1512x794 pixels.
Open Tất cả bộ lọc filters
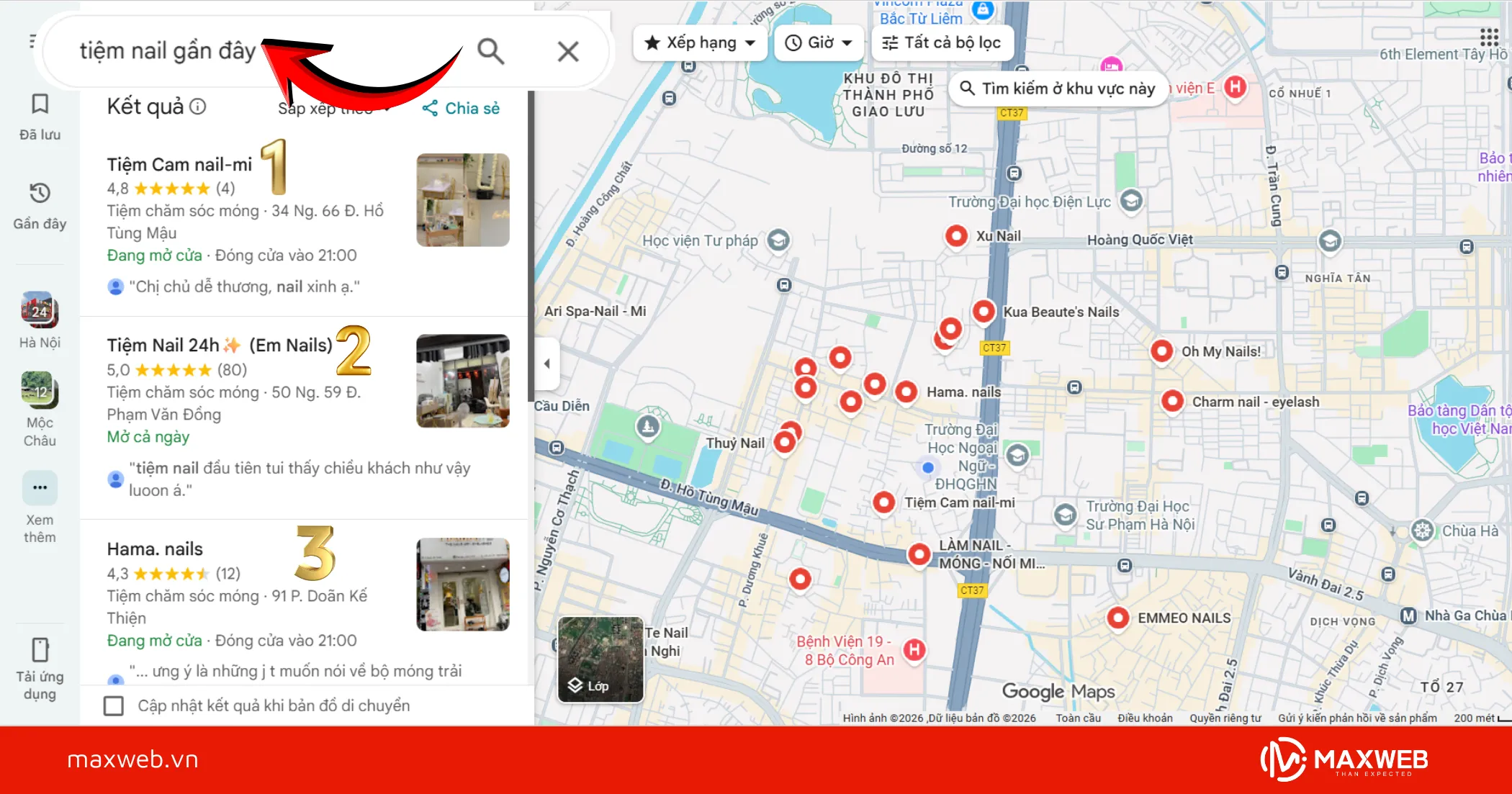click(x=942, y=42)
